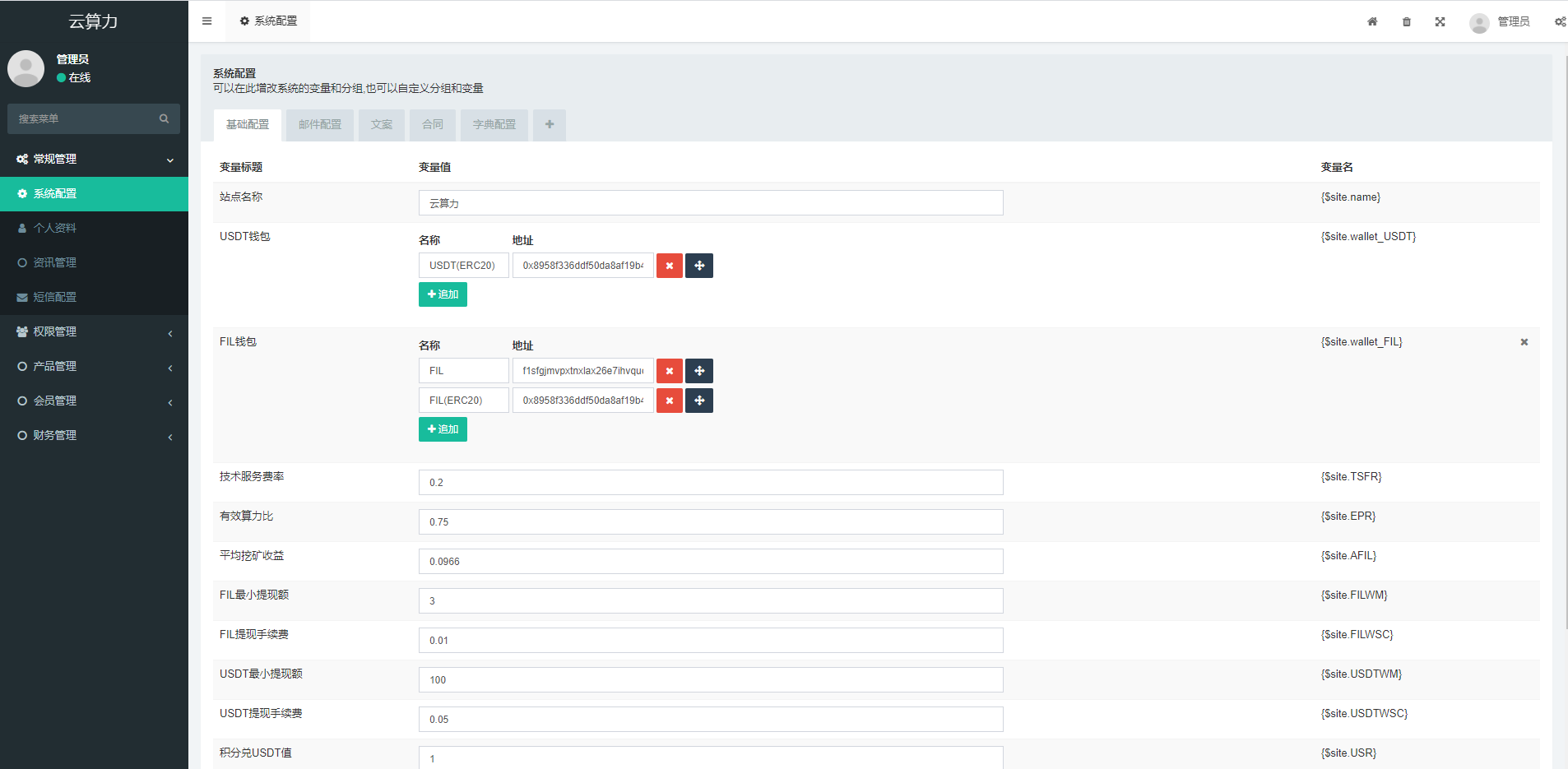Toggle fullscreen with the expand icon
This screenshot has width=1568, height=769.
1440,22
